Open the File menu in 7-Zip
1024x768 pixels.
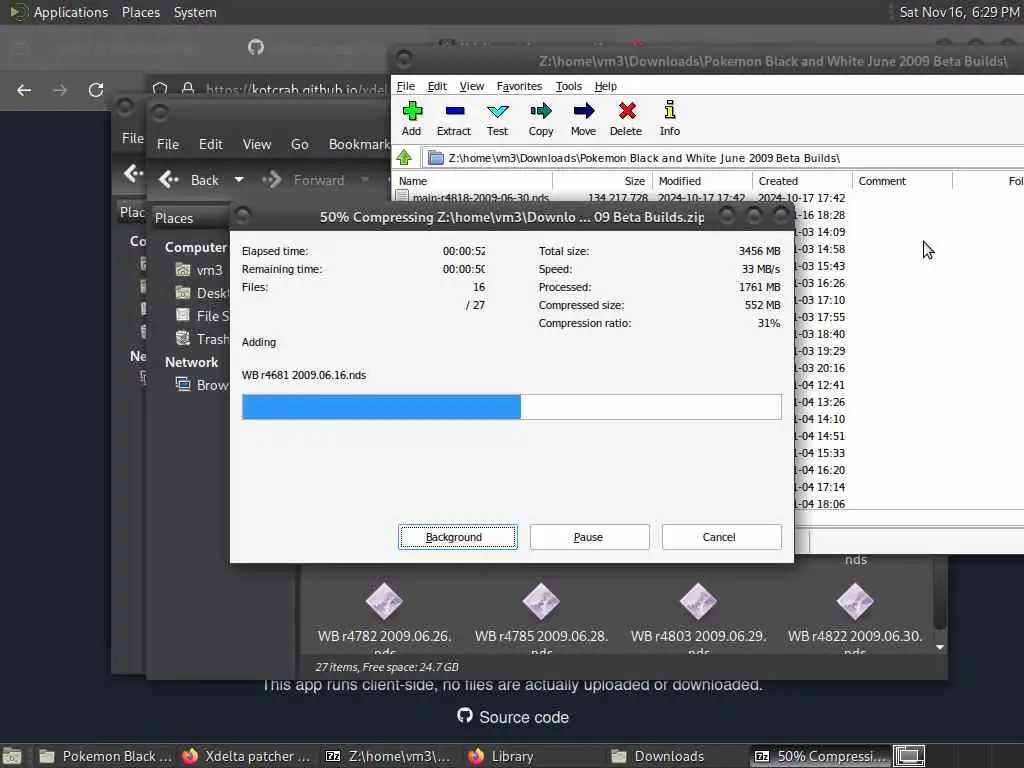coord(406,86)
